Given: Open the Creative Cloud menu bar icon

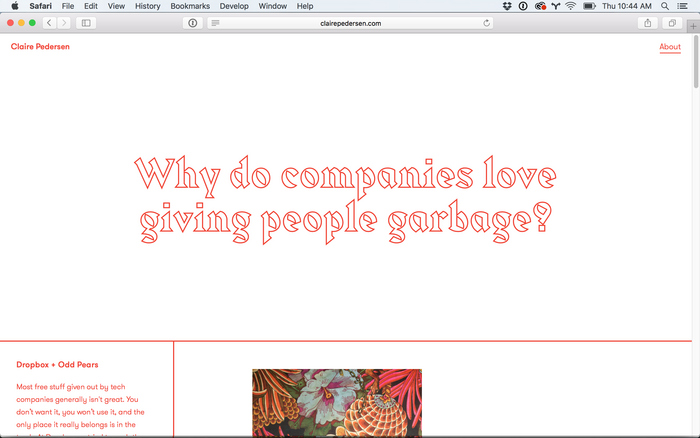Looking at the screenshot, I should click(540, 6).
